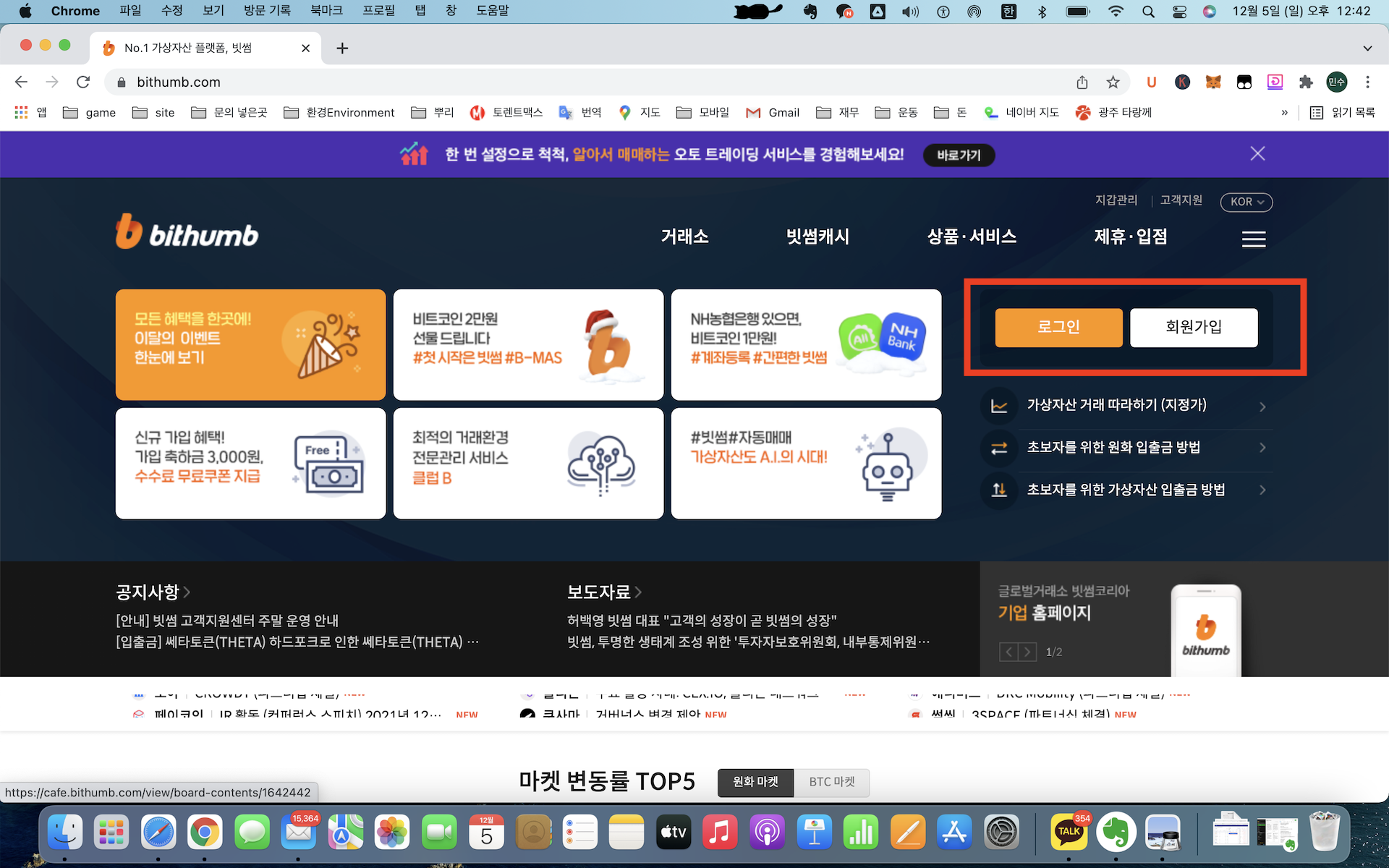Open the 공지사항 heading link

point(153,592)
